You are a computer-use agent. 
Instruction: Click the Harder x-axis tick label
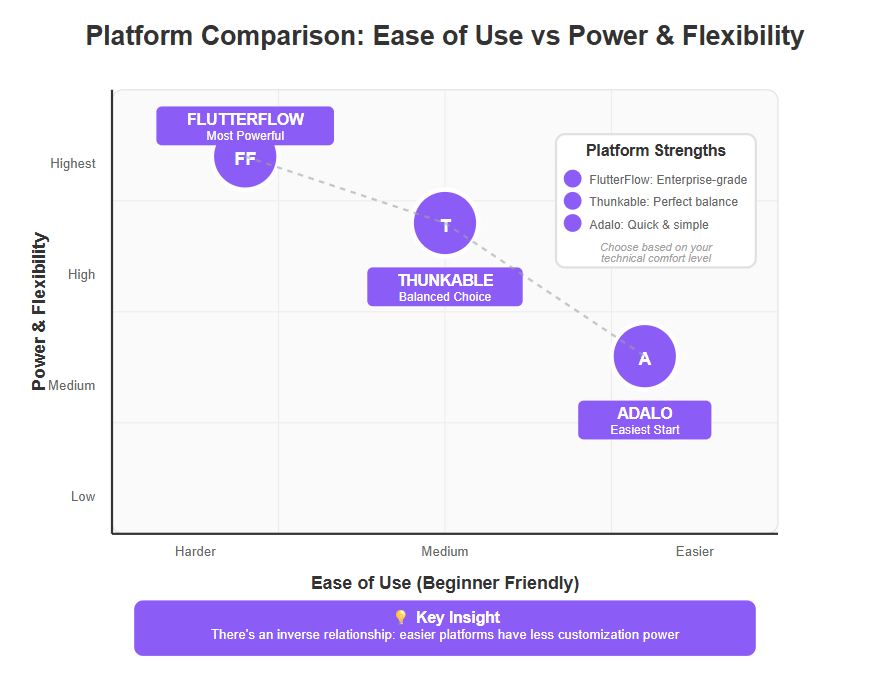[196, 551]
